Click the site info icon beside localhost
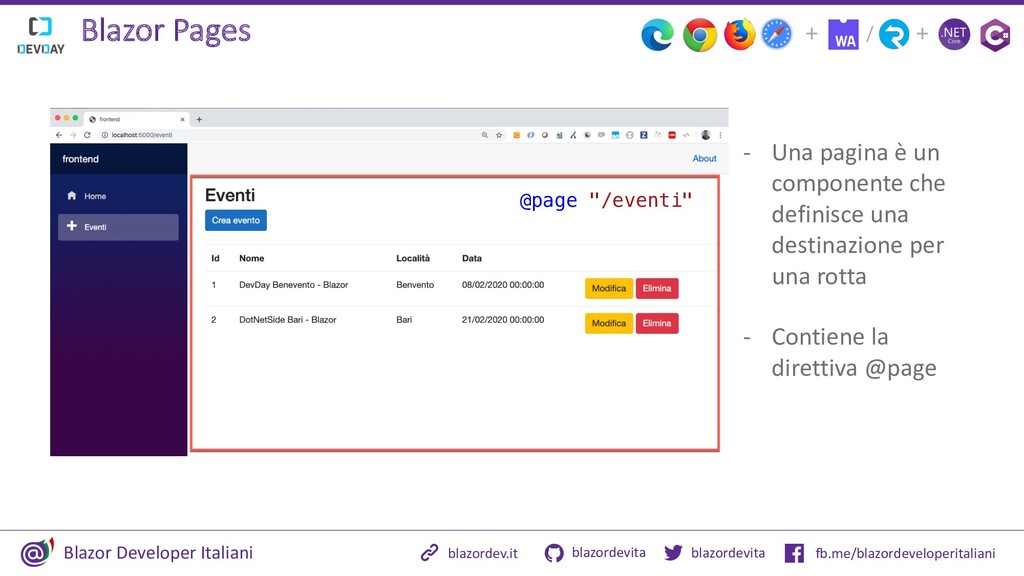Screen dimensions: 1024x576 104,135
